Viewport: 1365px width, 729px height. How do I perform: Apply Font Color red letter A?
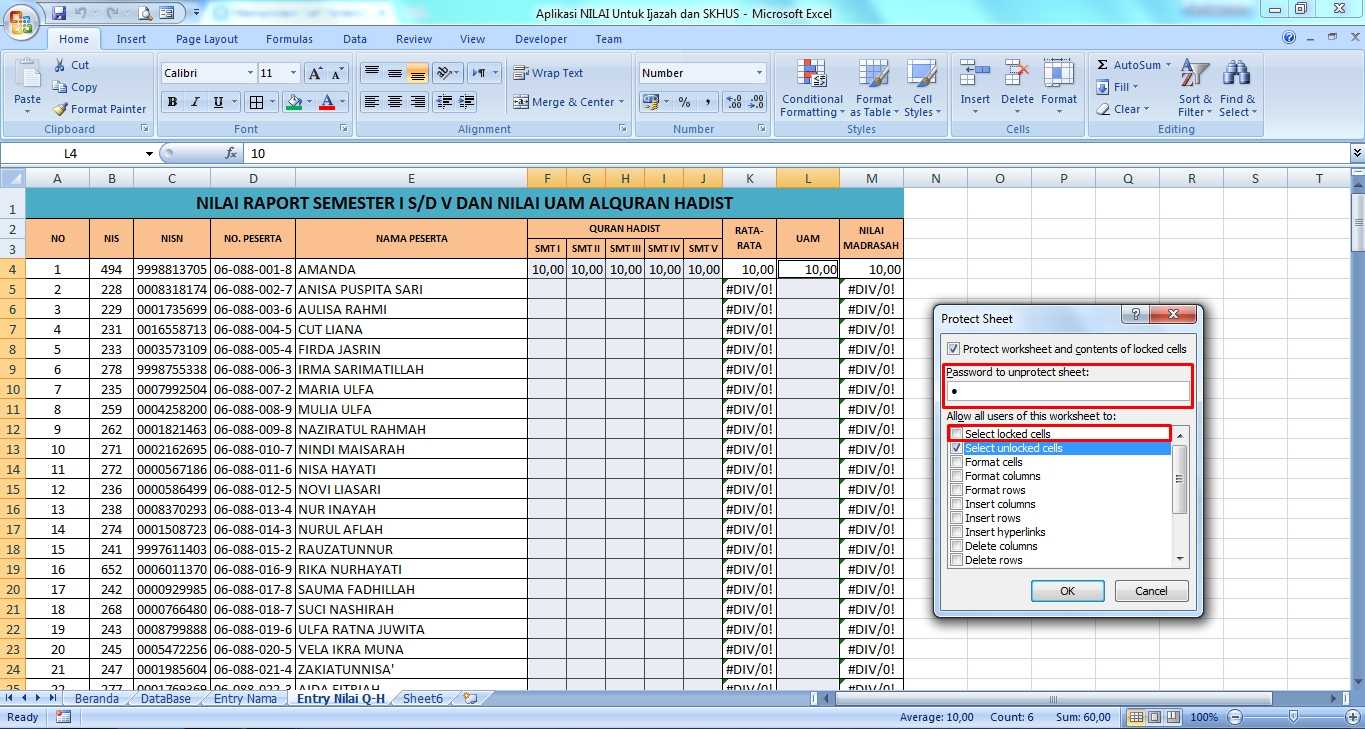pyautogui.click(x=327, y=102)
